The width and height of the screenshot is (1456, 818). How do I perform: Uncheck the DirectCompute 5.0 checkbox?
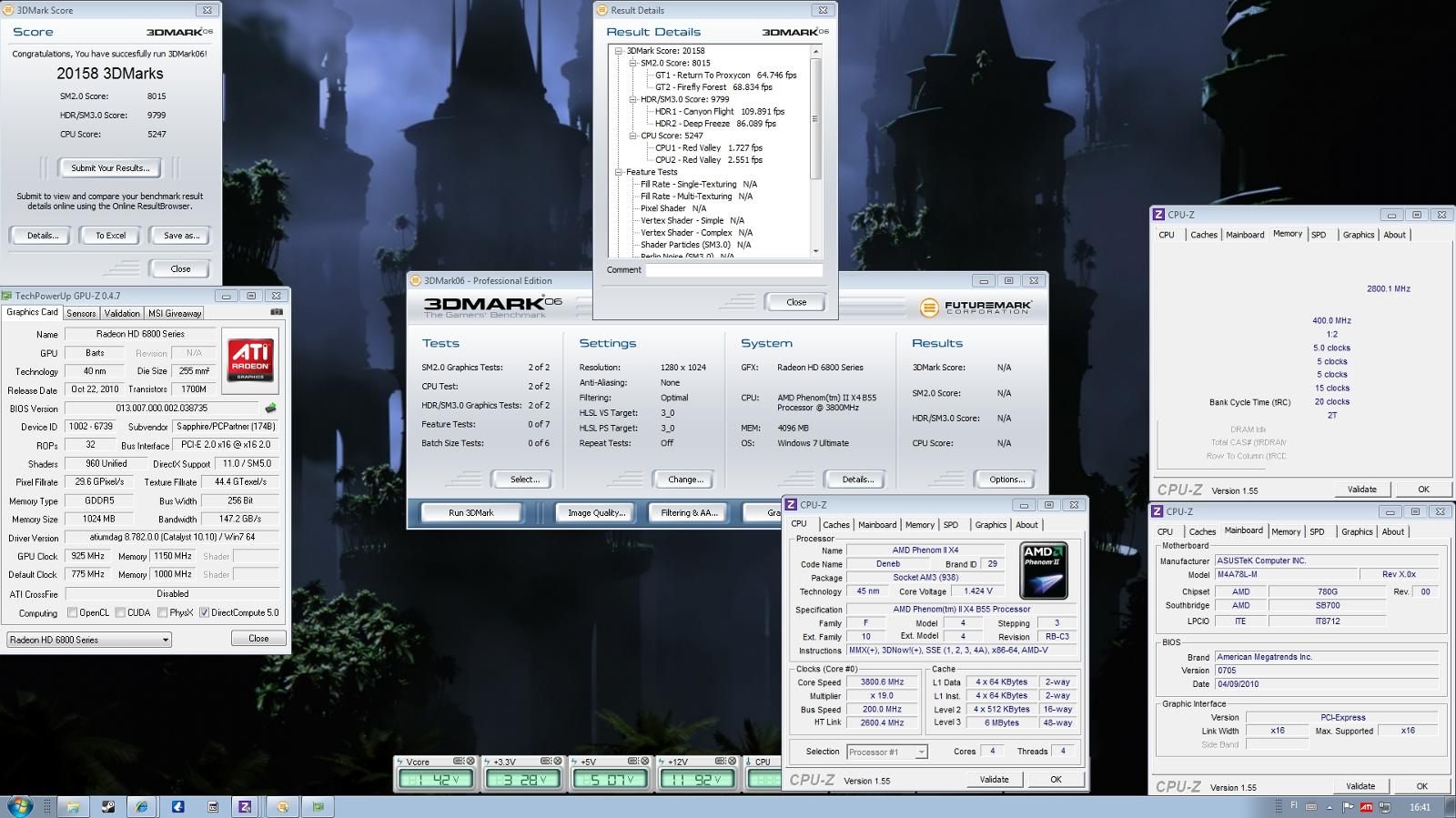coord(204,612)
